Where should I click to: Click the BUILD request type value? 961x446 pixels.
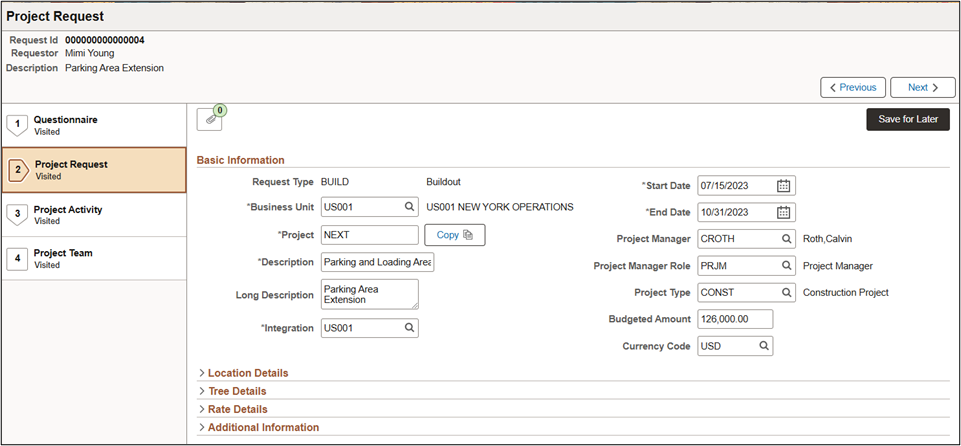tap(335, 182)
